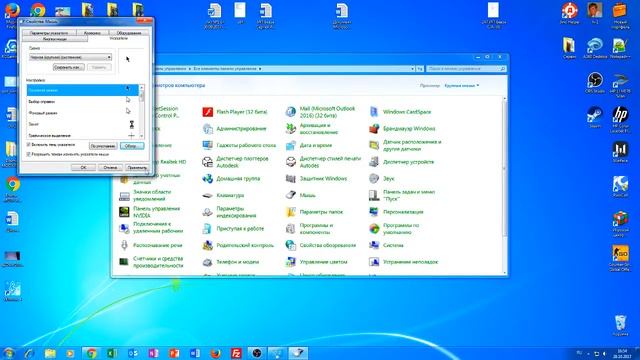This screenshot has height=360, width=640.
Task: Switch to Колесико tab
Action: tap(92, 33)
